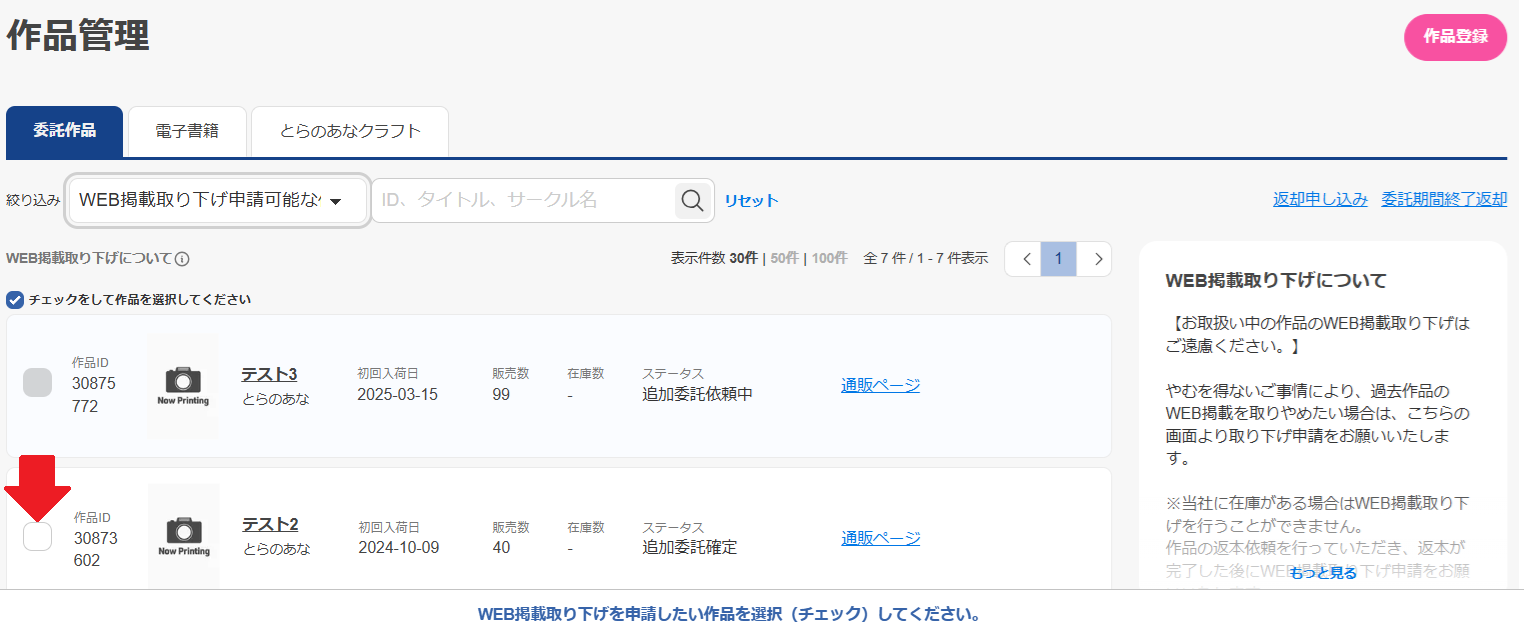
Task: Click the pink 作品登録 button
Action: point(1455,37)
